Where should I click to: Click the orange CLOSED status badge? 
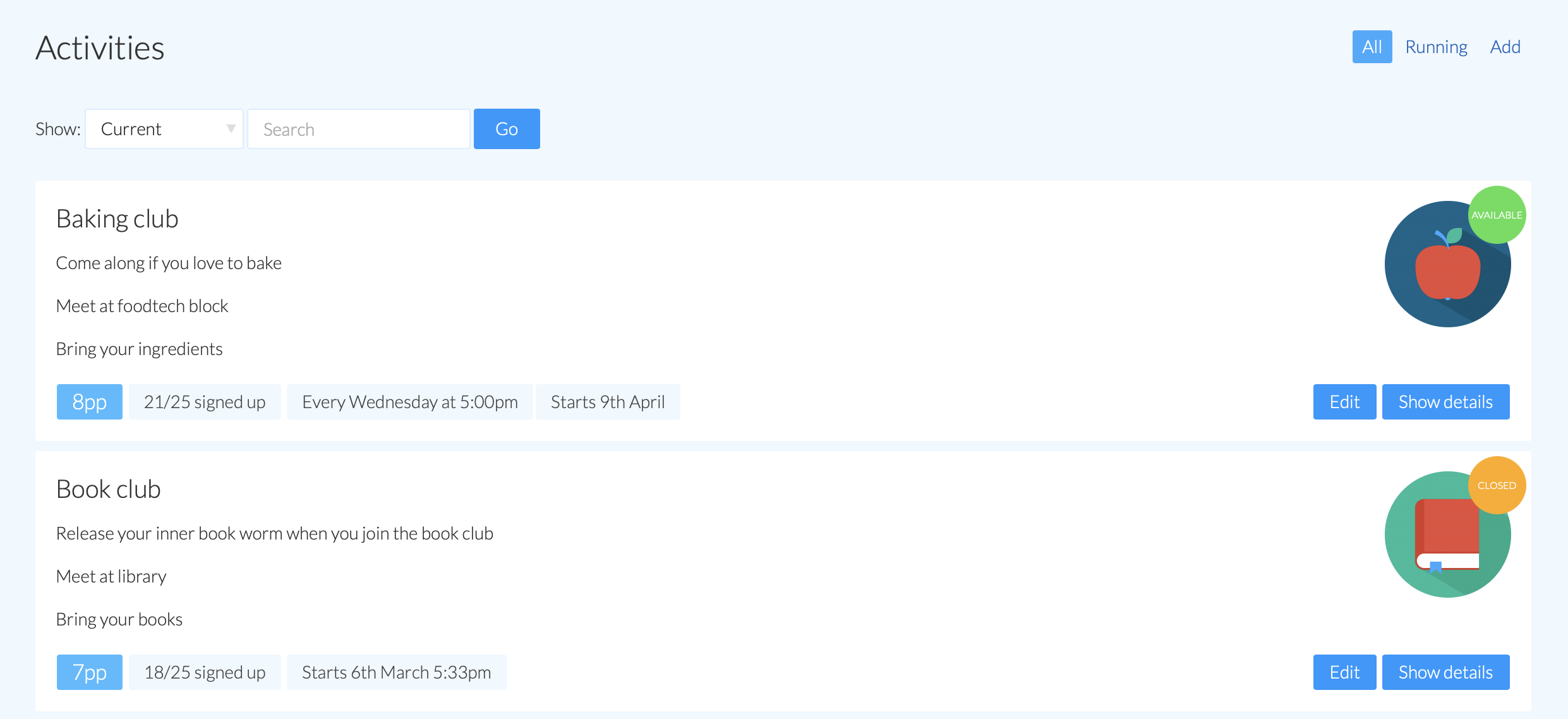(1497, 485)
